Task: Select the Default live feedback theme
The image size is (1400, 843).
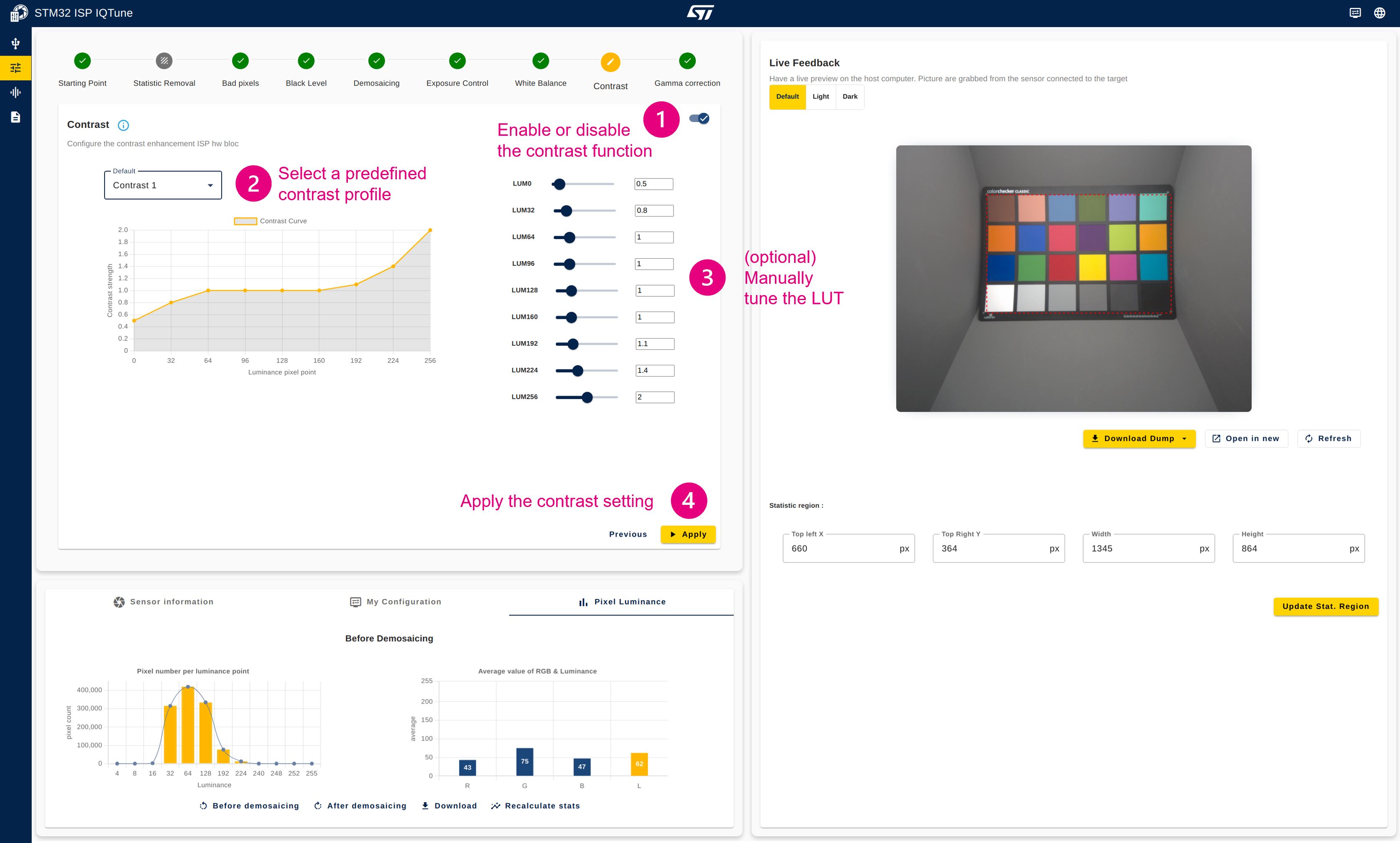Action: tap(787, 97)
